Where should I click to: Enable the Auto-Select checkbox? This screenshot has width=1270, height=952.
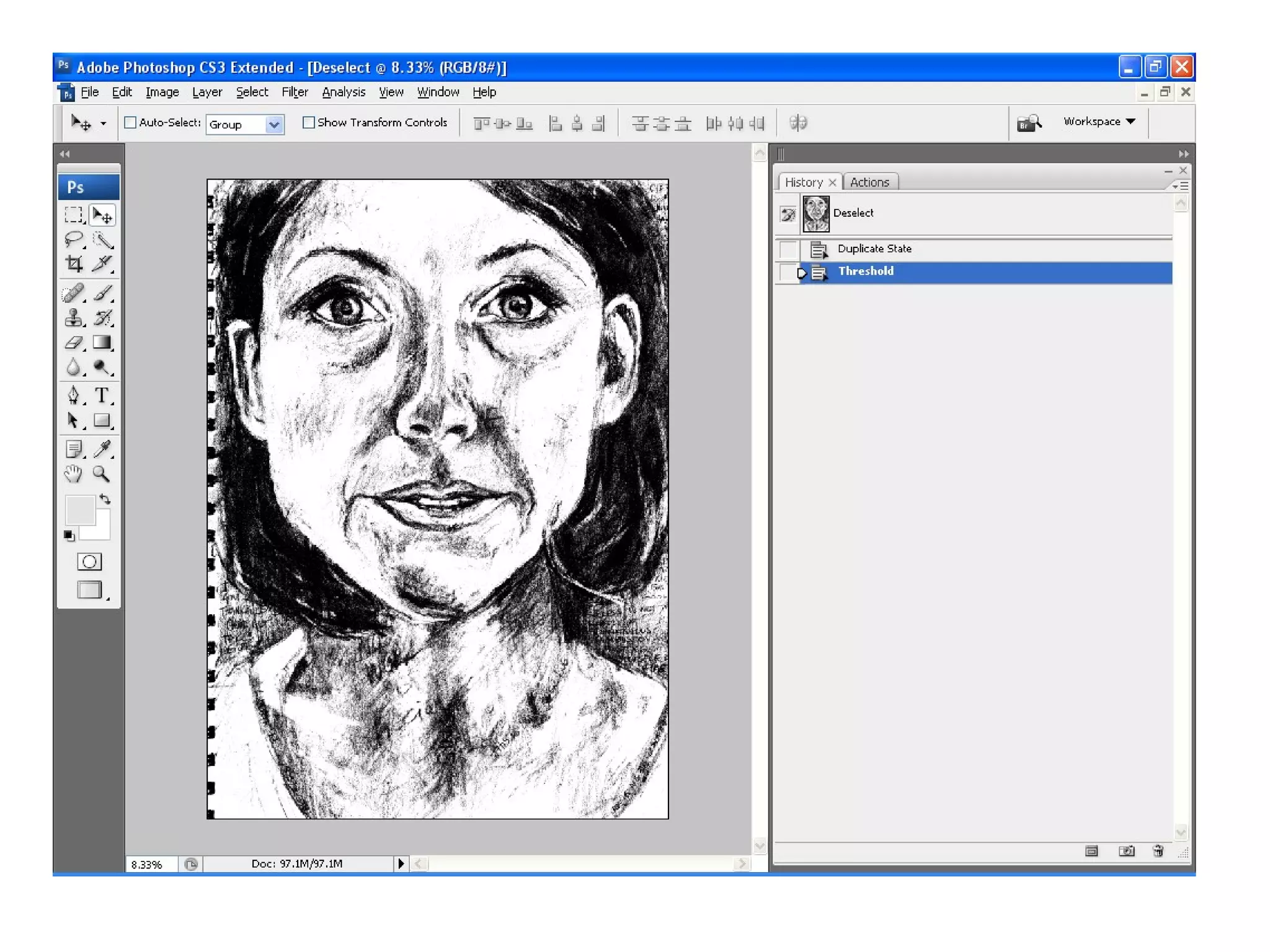(130, 123)
